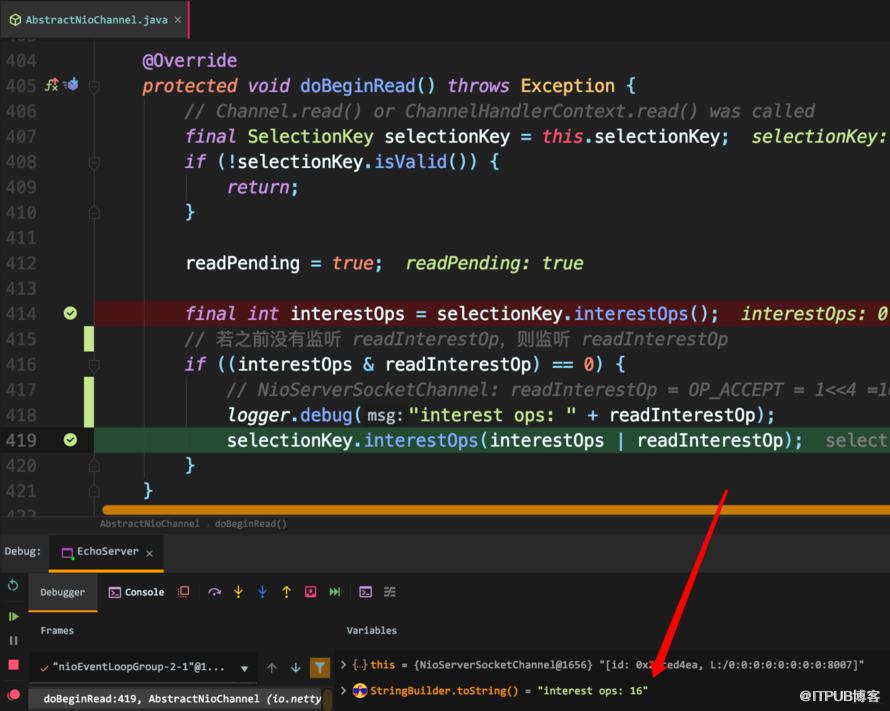The height and width of the screenshot is (711, 890).
Task: Click the doBeginRead method name
Action: click(x=358, y=86)
